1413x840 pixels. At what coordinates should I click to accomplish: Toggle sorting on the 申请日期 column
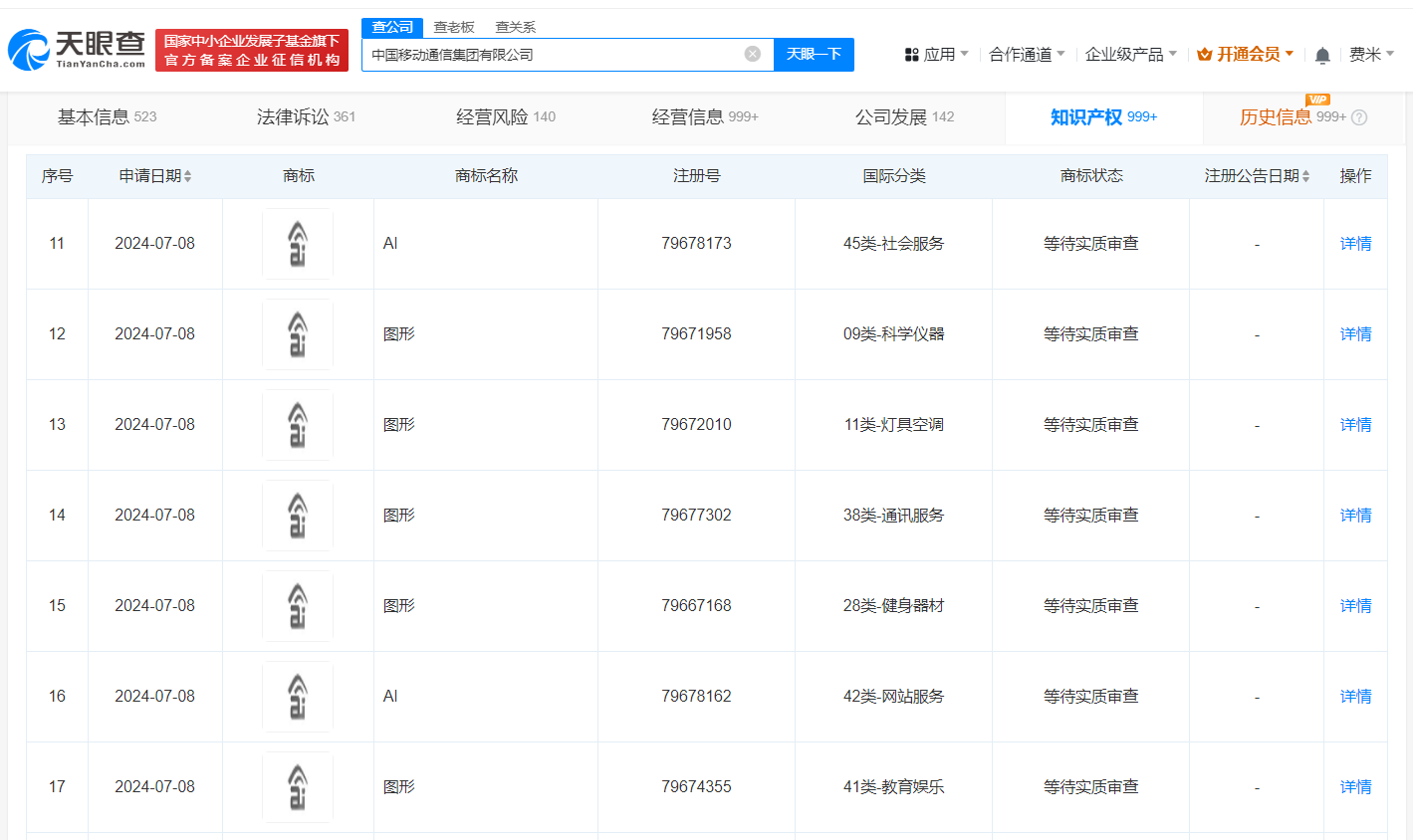coord(189,175)
